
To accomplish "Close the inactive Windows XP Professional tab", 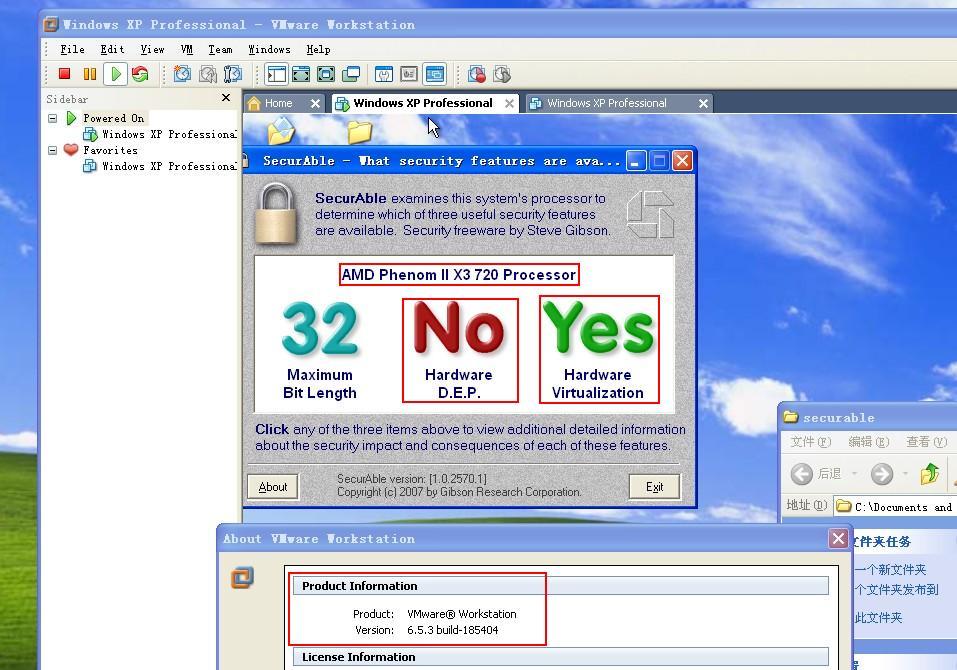I will click(703, 104).
